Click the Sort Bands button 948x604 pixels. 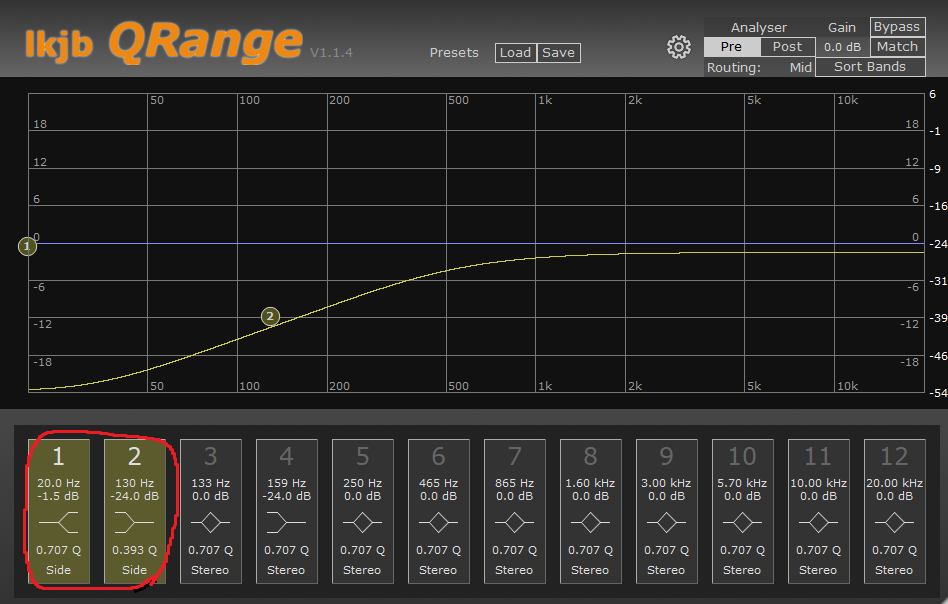(x=870, y=67)
